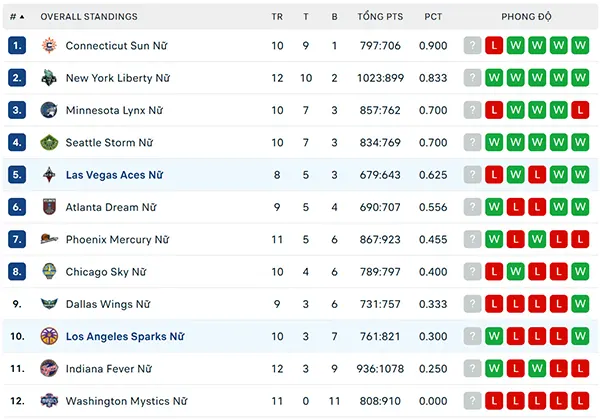Click the PCT column header
This screenshot has width=600, height=420.
coord(433,17)
